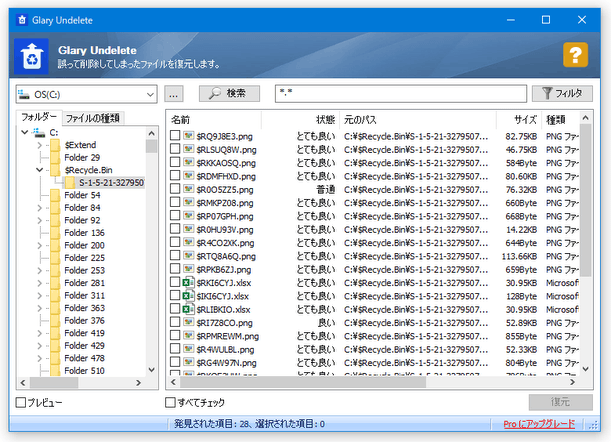Click the yellow help question mark icon

click(x=575, y=55)
